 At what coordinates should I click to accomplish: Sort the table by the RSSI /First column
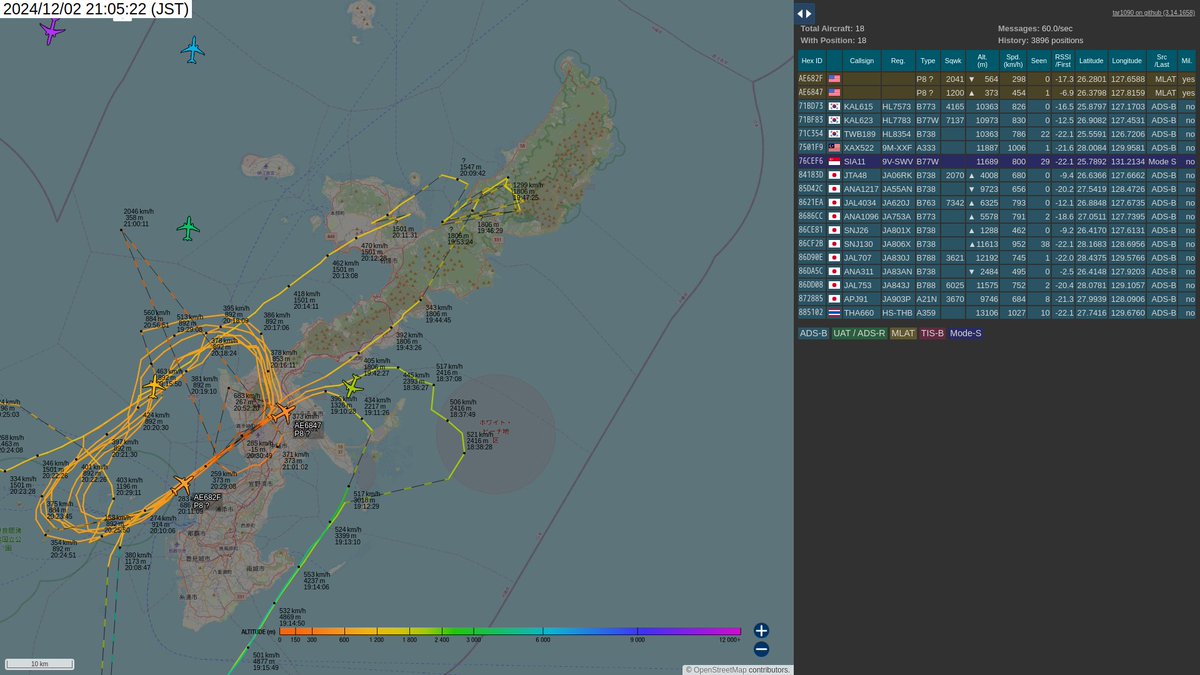[x=1063, y=61]
